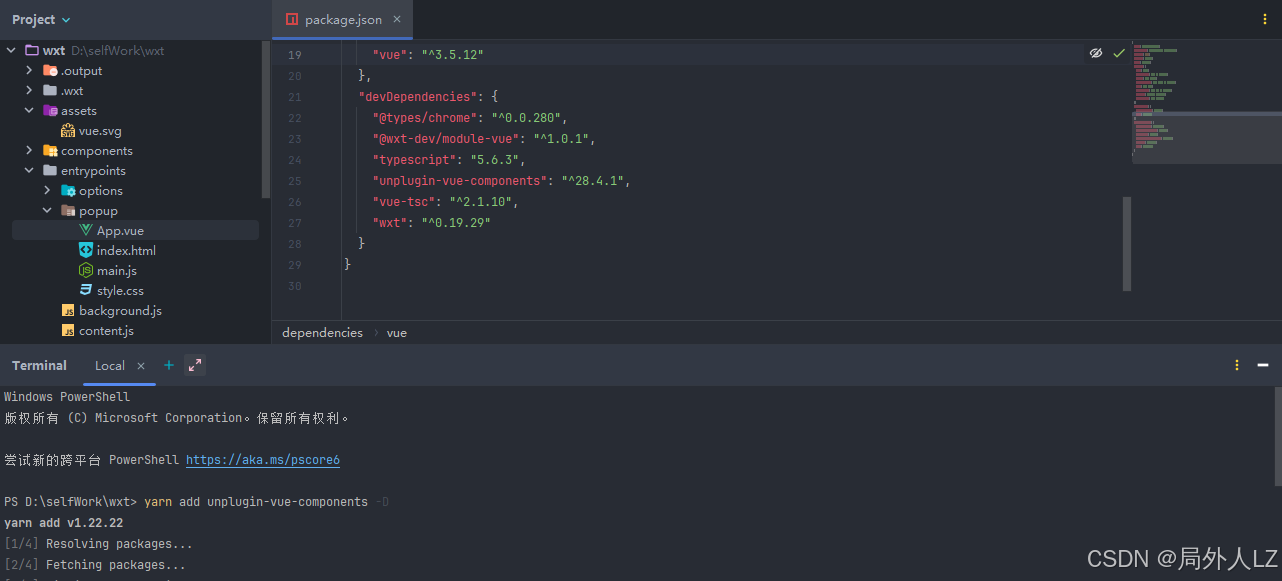Open the Project view dropdown
Screen dimensions: 1282x581
41,19
